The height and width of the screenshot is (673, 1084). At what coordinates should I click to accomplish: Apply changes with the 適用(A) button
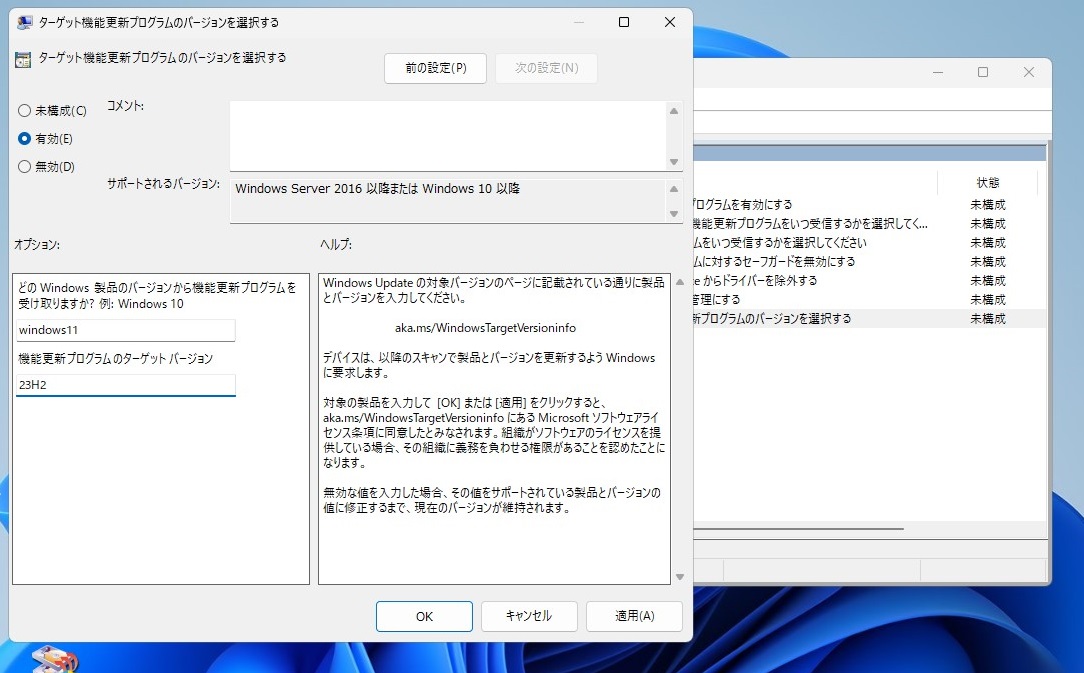click(x=634, y=616)
